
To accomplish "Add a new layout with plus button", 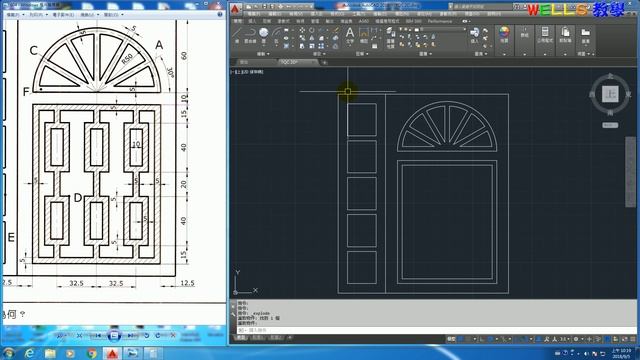I will click(290, 338).
